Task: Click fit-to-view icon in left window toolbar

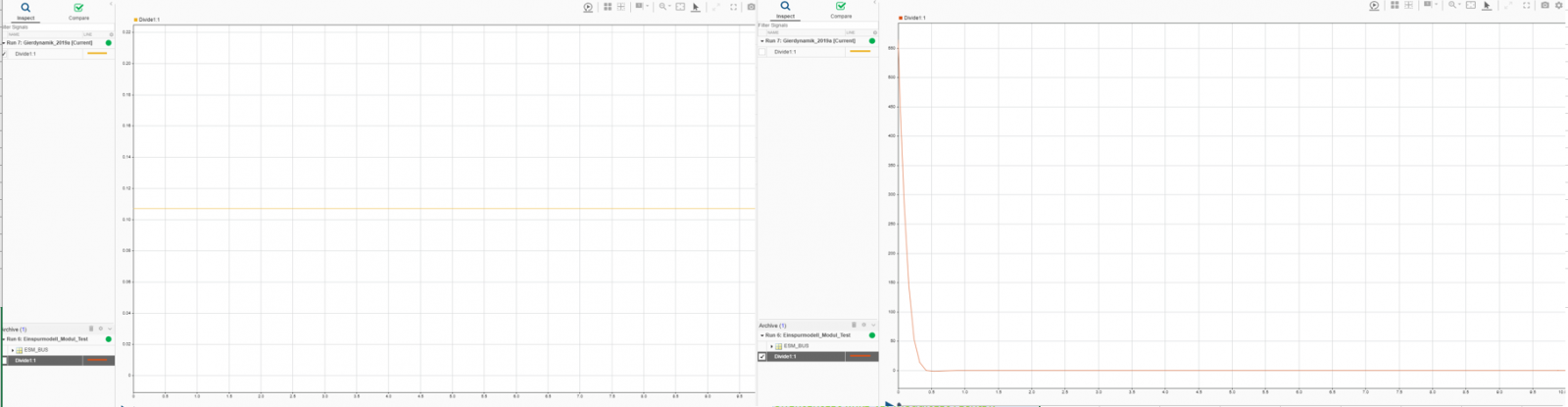Action: point(680,7)
